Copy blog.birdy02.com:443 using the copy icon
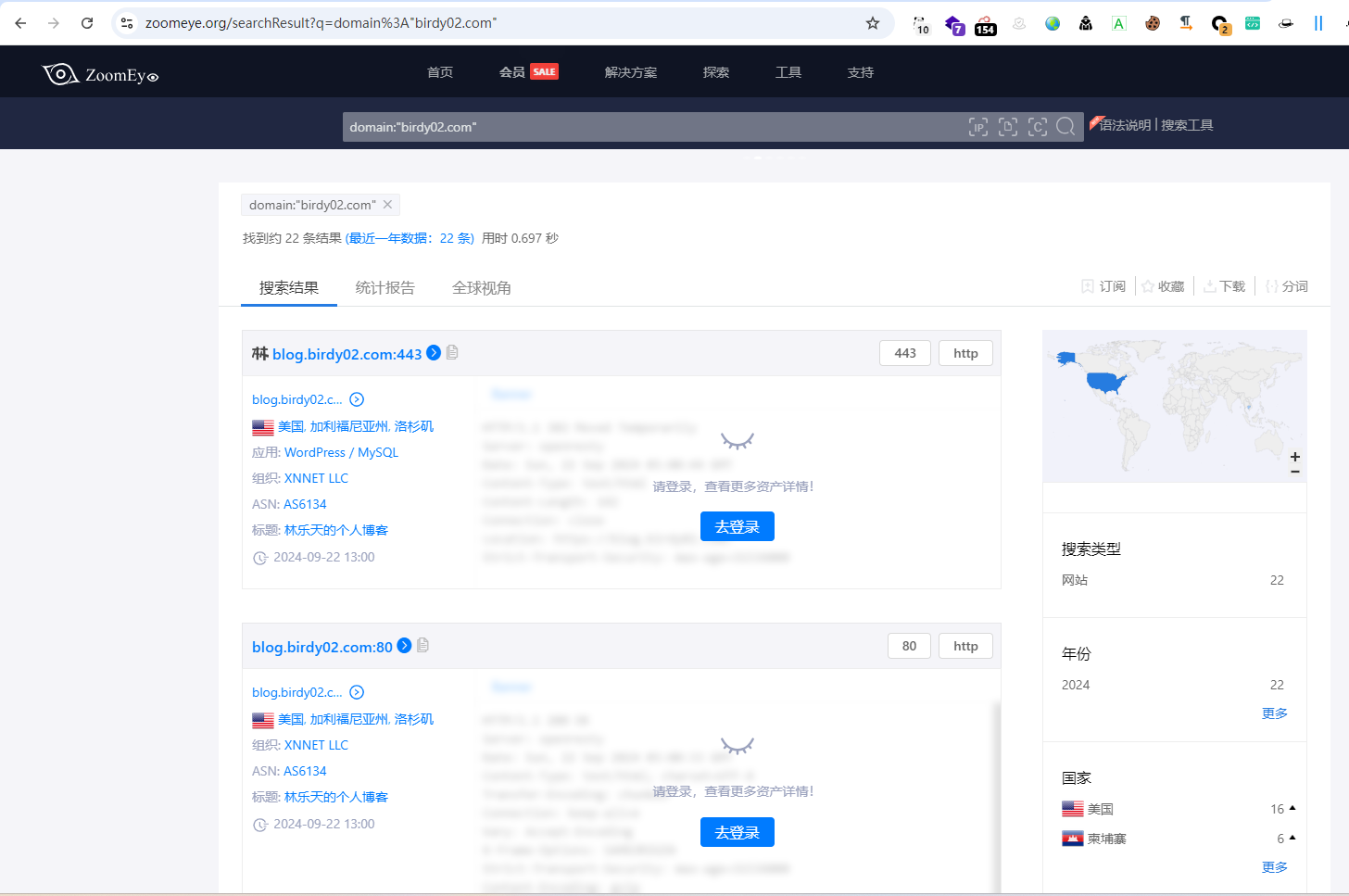1349x896 pixels. click(452, 352)
